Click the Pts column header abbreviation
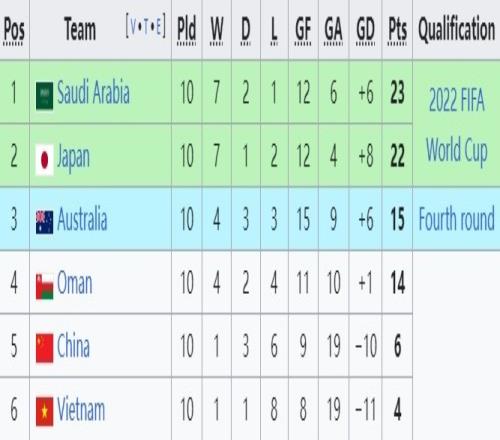This screenshot has width=500, height=440. coord(397,30)
